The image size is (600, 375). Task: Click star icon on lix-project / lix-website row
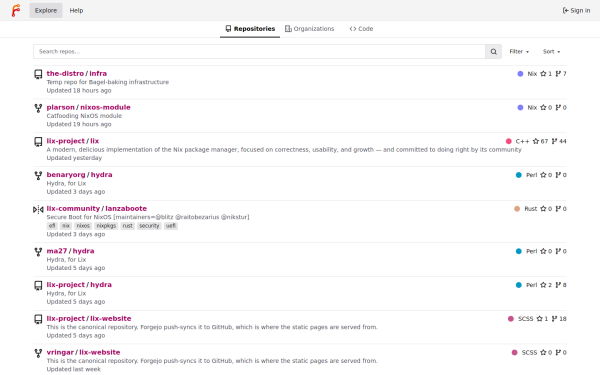point(540,319)
